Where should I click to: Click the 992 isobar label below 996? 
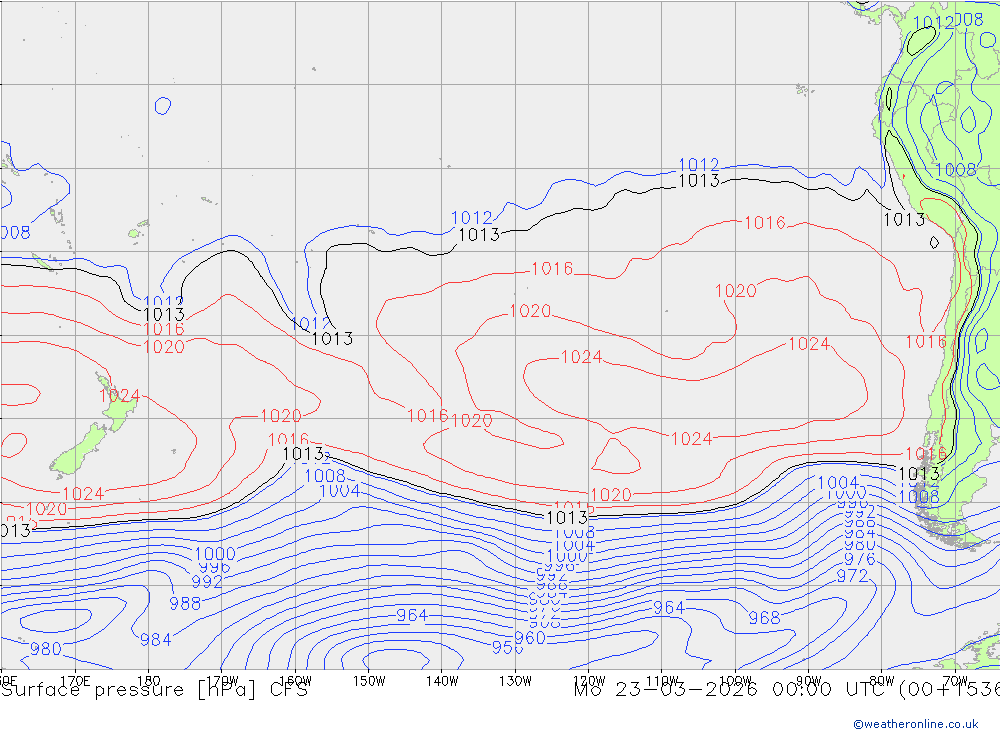pyautogui.click(x=207, y=582)
